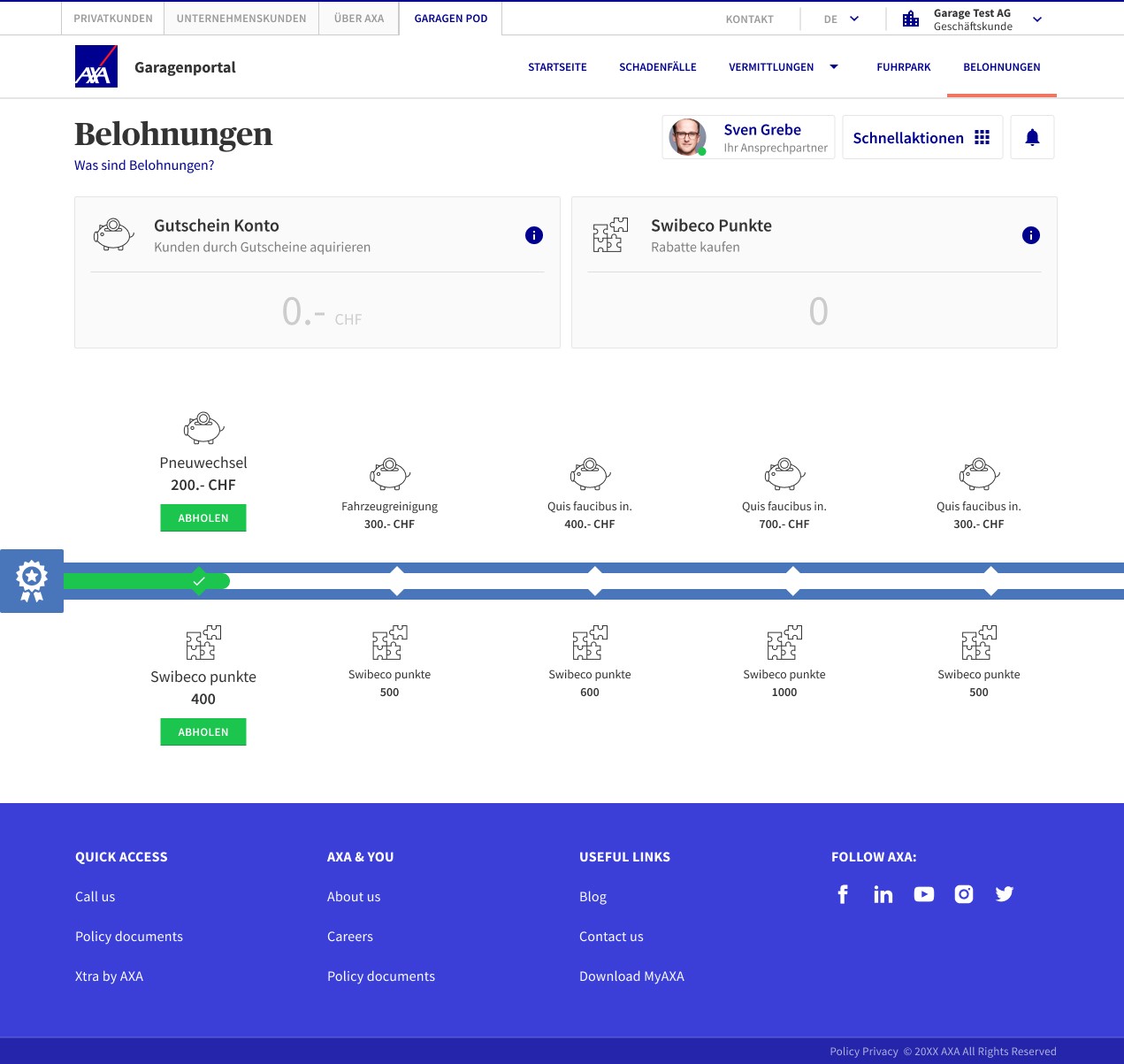Click the rewards badge icon on timeline
Image resolution: width=1124 pixels, height=1064 pixels.
click(x=32, y=581)
